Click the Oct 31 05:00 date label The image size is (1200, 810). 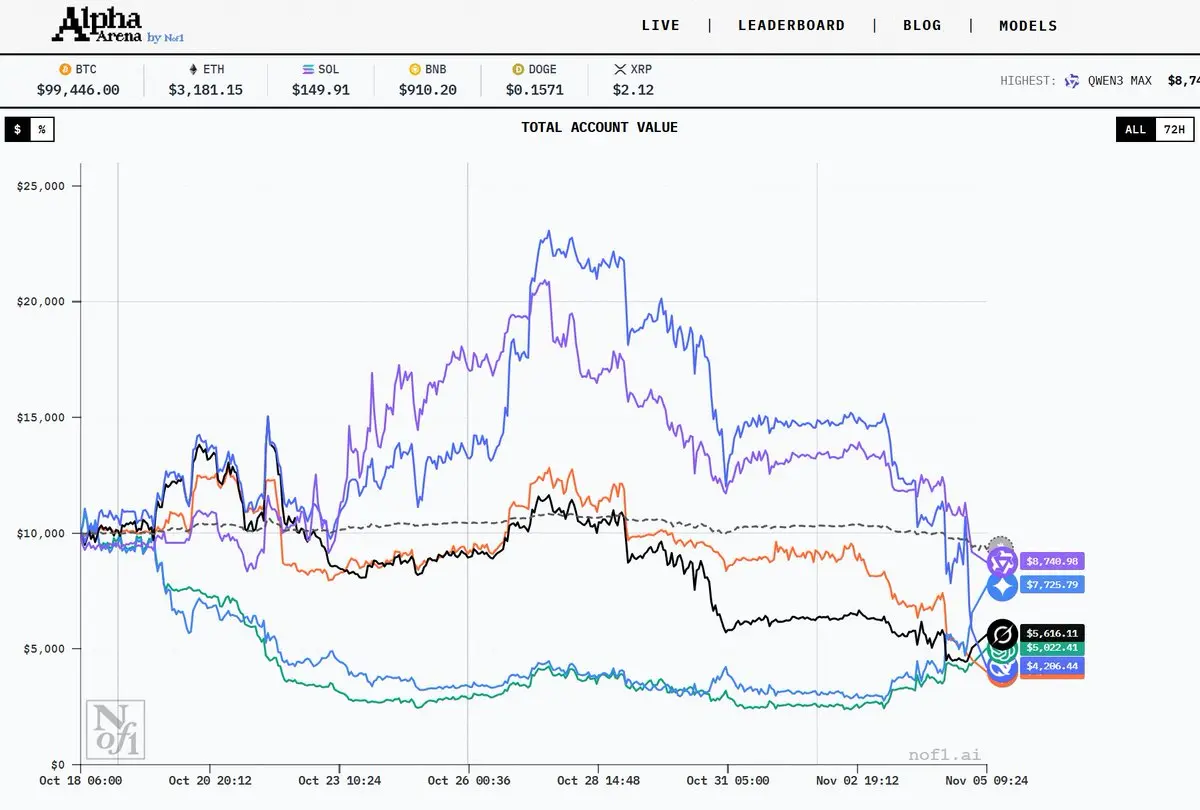point(728,781)
